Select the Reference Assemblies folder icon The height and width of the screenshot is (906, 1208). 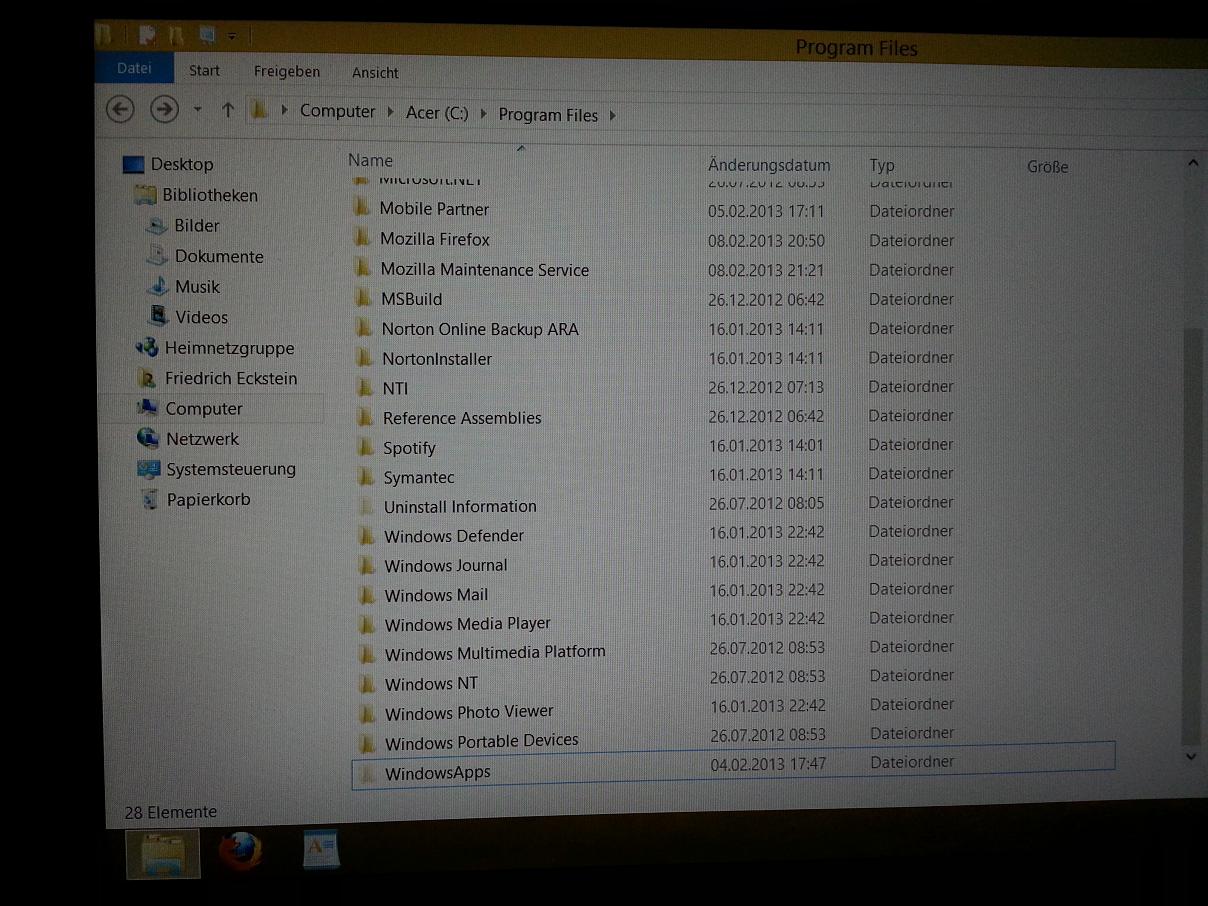367,417
